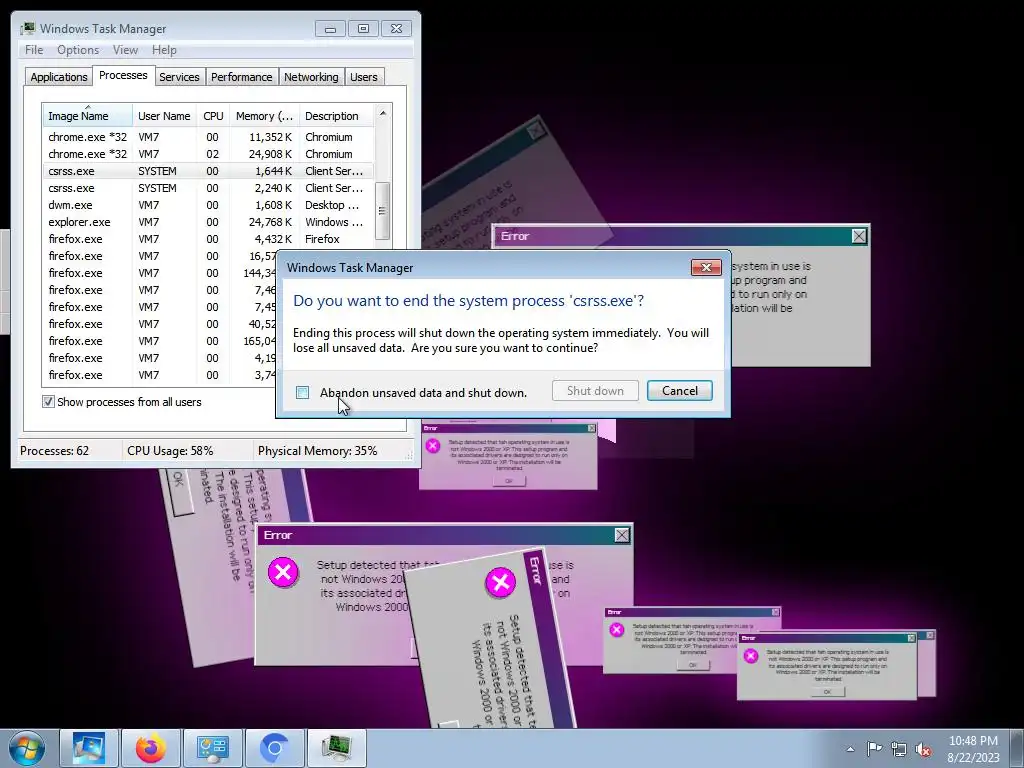Select firefox.exe row using 4,432 K
Image resolution: width=1024 pixels, height=768 pixels.
(x=208, y=239)
